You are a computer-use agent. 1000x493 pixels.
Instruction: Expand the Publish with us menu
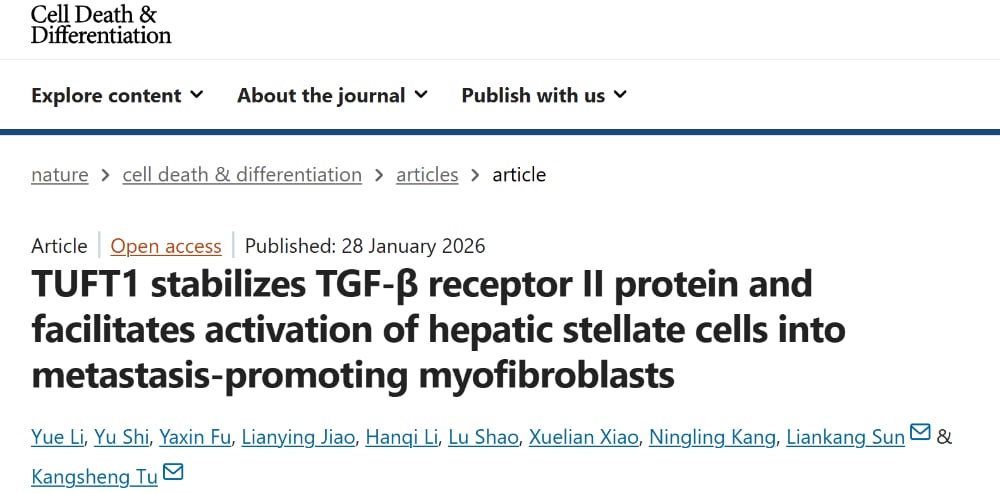544,96
